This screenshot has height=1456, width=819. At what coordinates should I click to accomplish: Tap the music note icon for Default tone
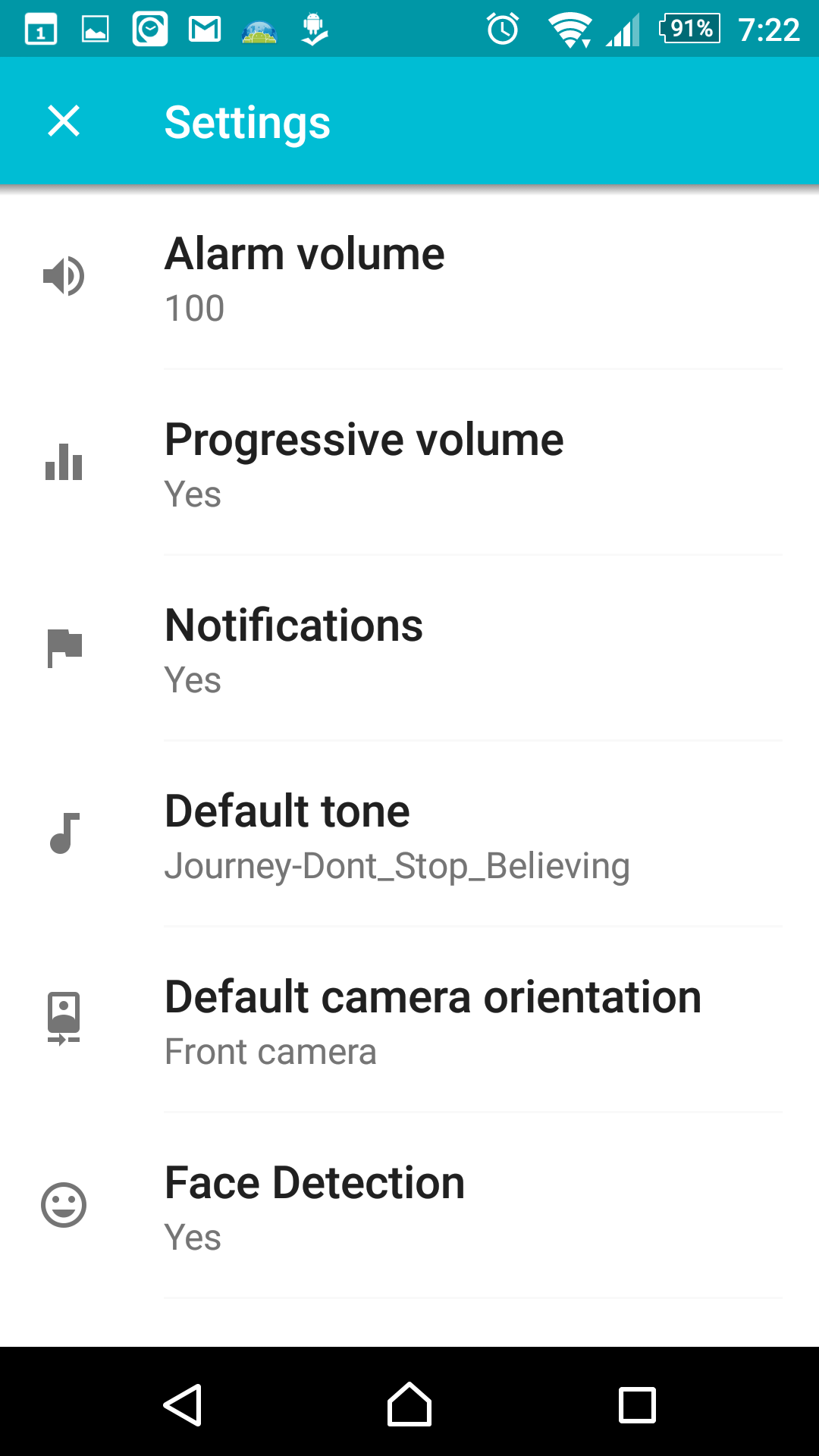pos(64,833)
